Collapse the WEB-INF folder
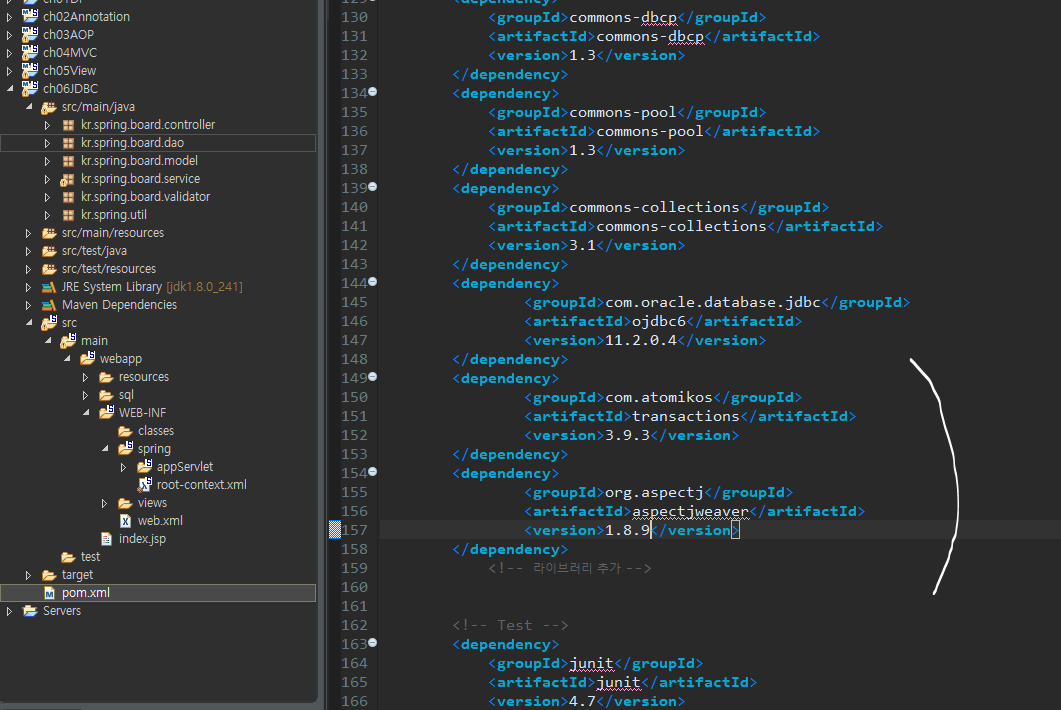Image resolution: width=1061 pixels, height=710 pixels. (x=86, y=413)
